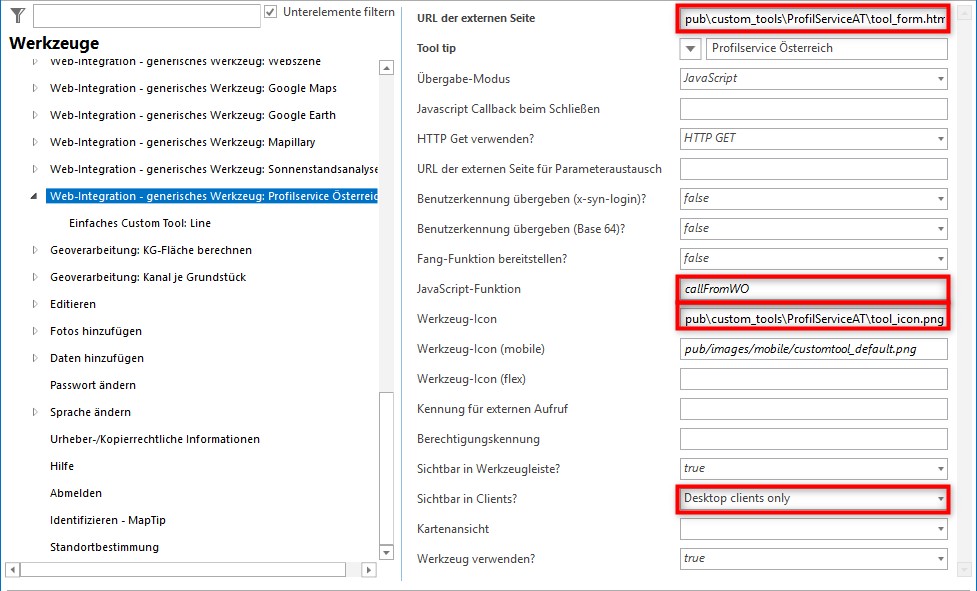This screenshot has height=591, width=977.
Task: Click the JavaScript-Funktion callFromWO field
Action: pyautogui.click(x=812, y=289)
